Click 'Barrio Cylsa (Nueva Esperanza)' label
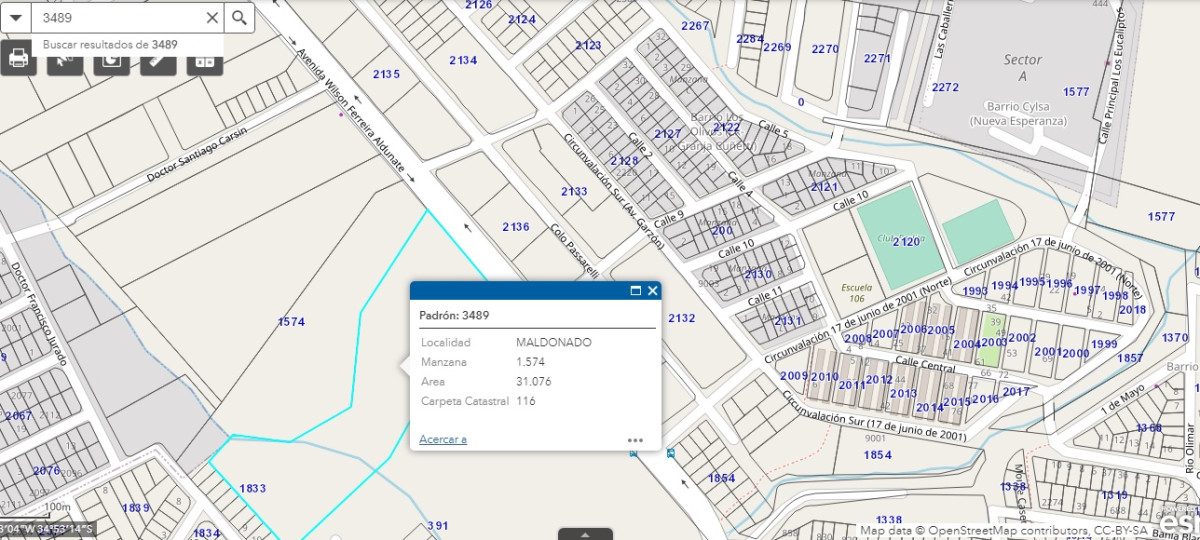This screenshot has height=540, width=1200. coord(1018,113)
